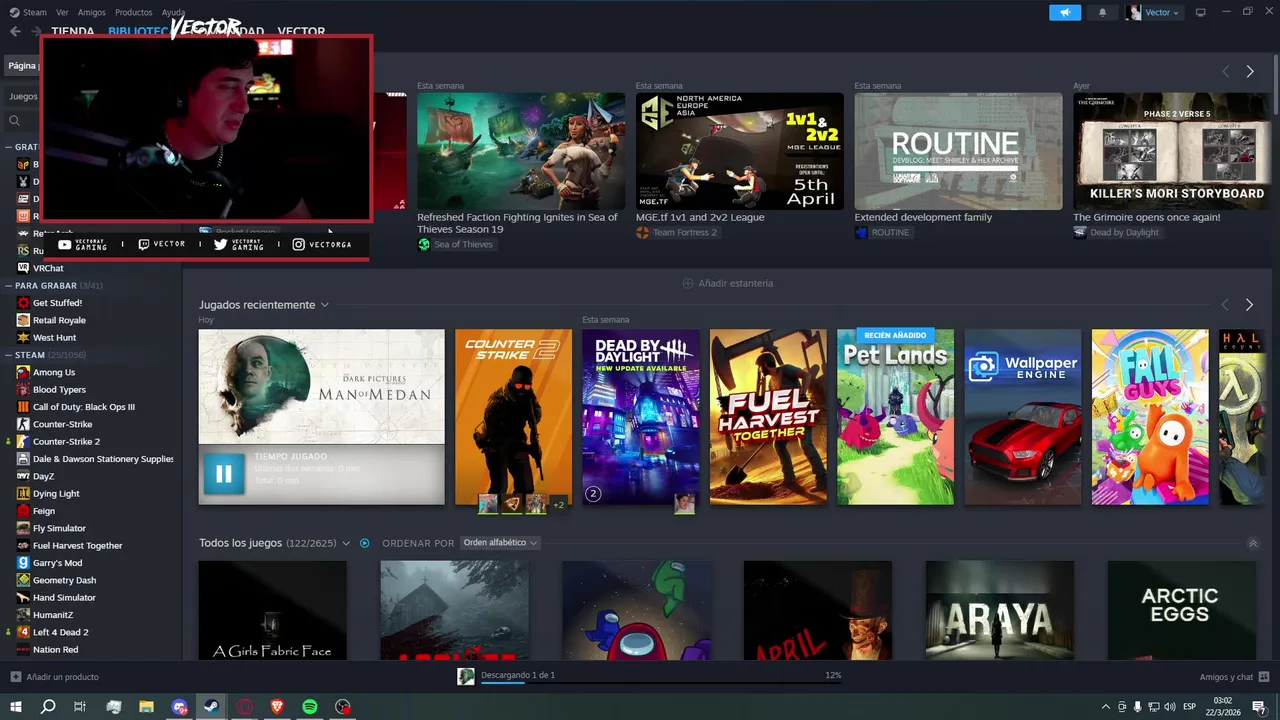1280x720 pixels.
Task: Open the notifications bell
Action: 1103,12
